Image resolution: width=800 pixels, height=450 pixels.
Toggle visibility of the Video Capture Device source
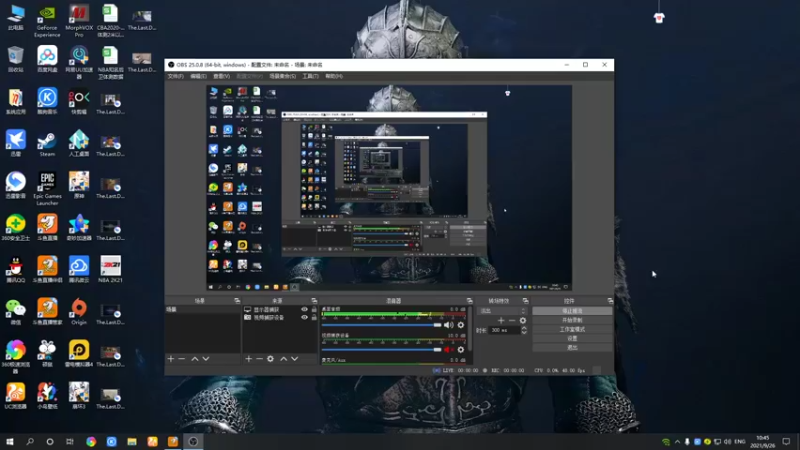(304, 317)
